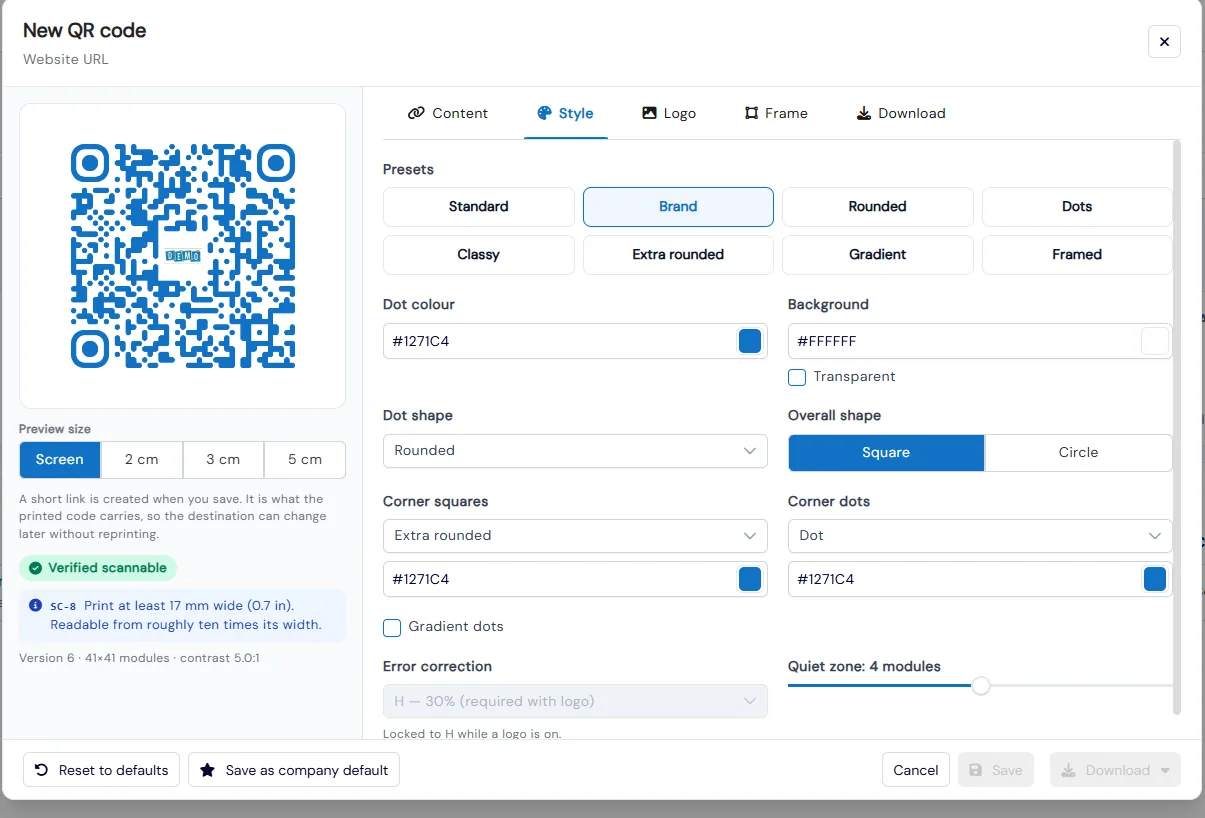The image size is (1205, 818).
Task: Click the Corner squares hex colour field
Action: coord(558,579)
